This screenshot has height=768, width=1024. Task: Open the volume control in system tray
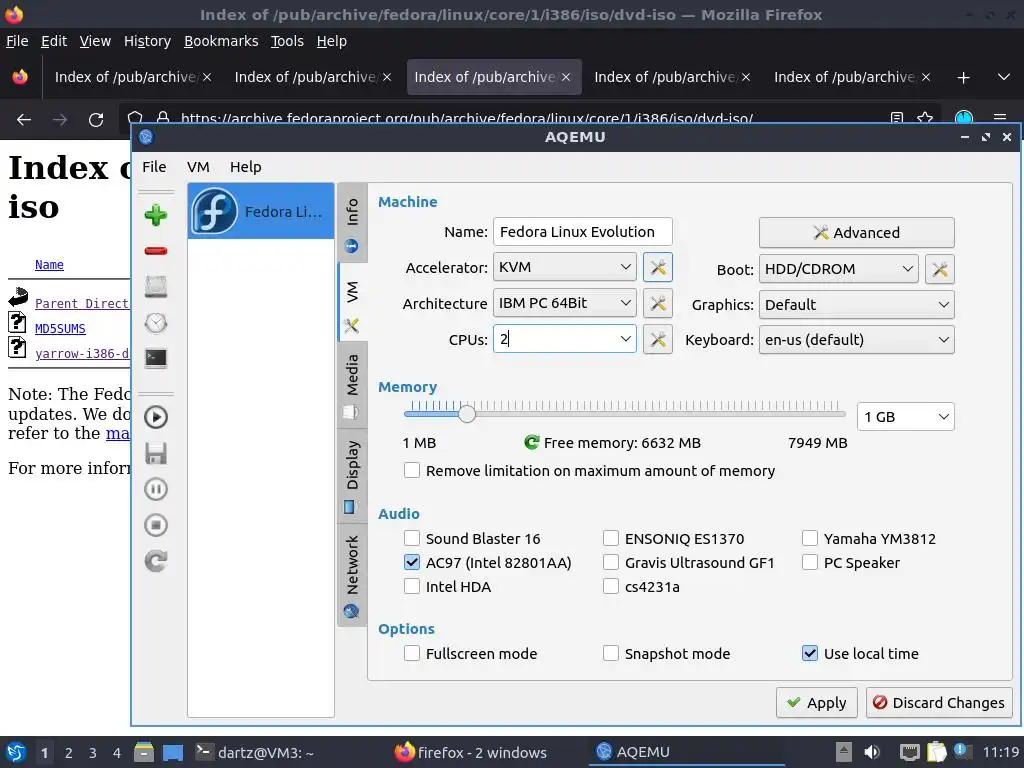coord(872,752)
